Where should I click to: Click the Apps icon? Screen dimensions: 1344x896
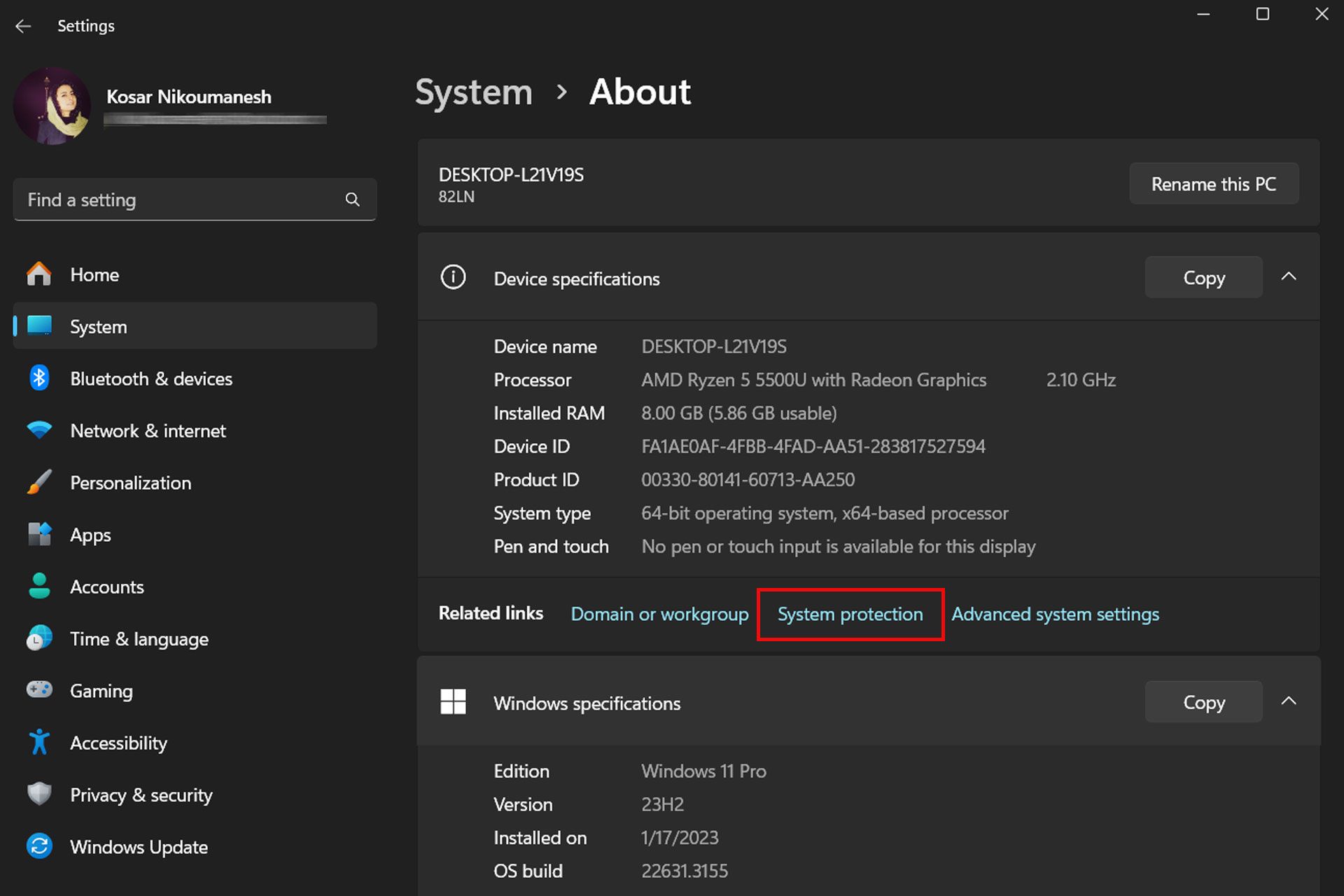point(39,534)
